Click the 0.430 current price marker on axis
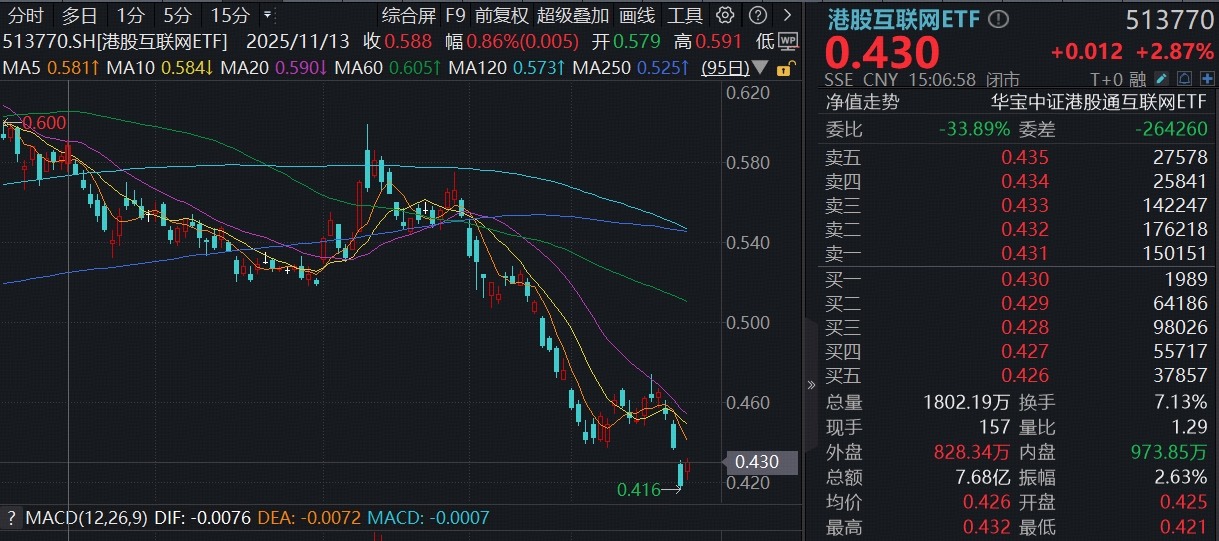1219x541 pixels. pos(756,462)
